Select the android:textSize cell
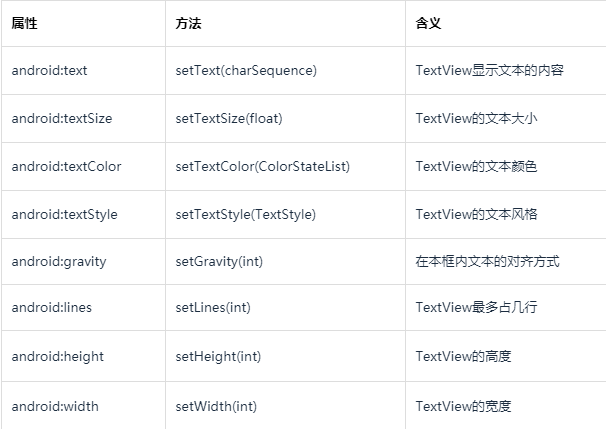606x429 pixels. click(62, 119)
